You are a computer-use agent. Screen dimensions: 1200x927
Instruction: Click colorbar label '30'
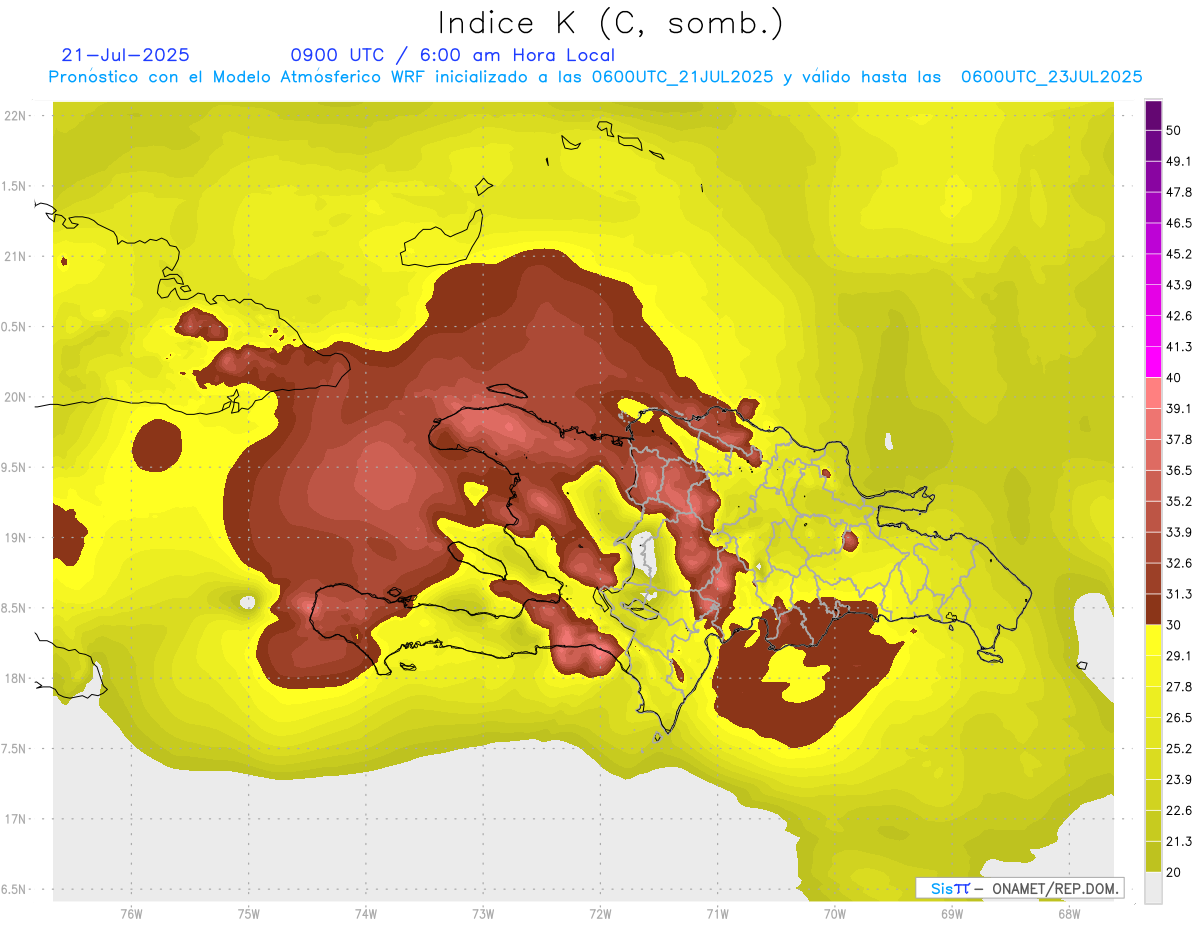pos(1174,625)
